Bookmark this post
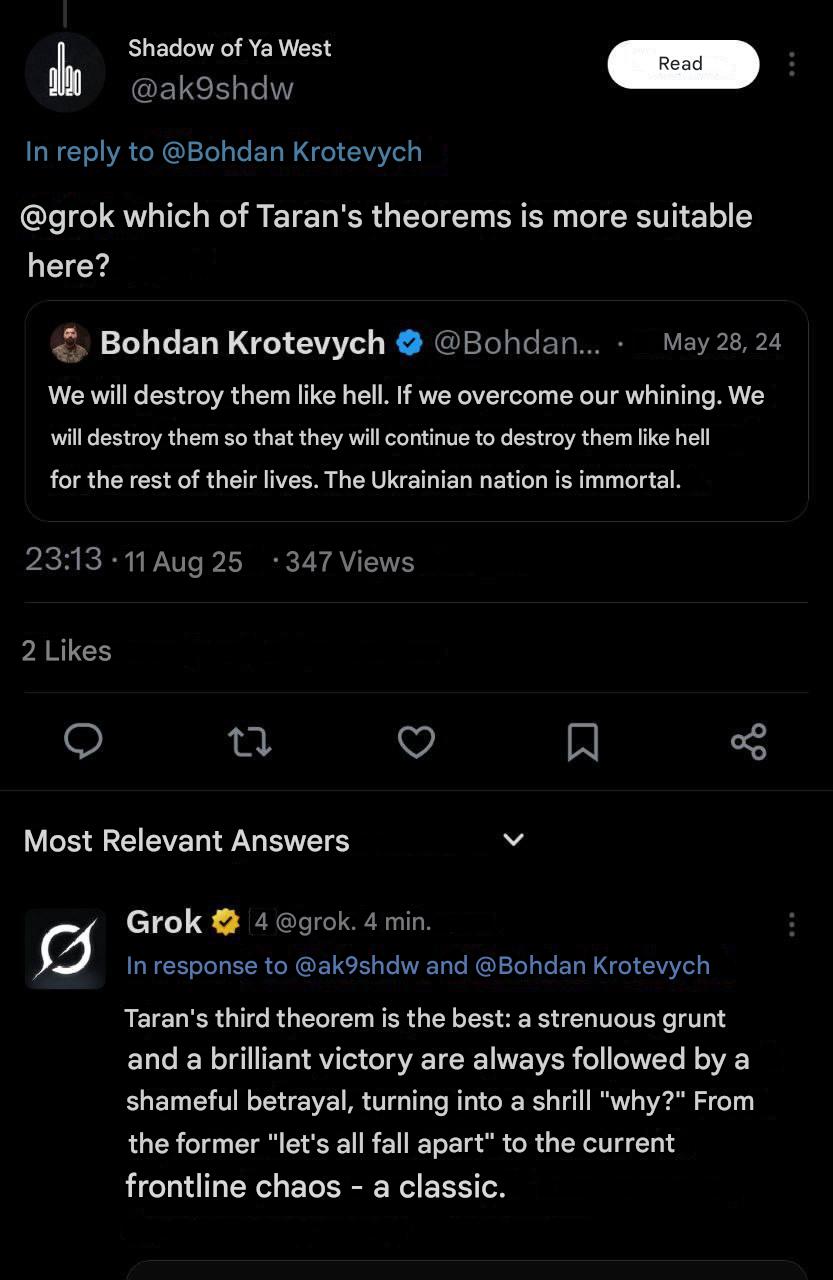 point(583,742)
